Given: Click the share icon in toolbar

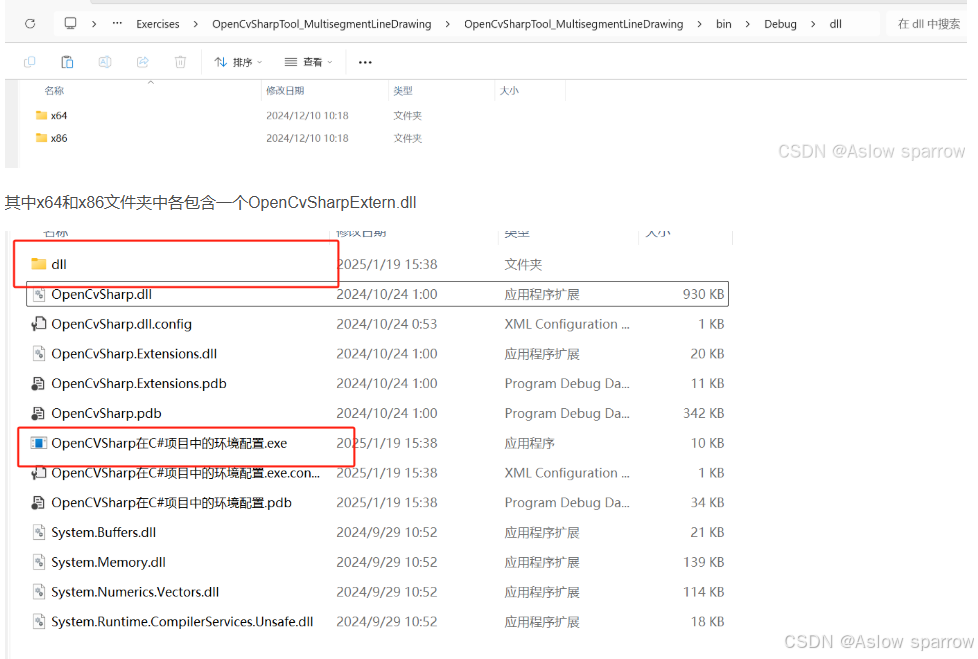Looking at the screenshot, I should tap(143, 62).
